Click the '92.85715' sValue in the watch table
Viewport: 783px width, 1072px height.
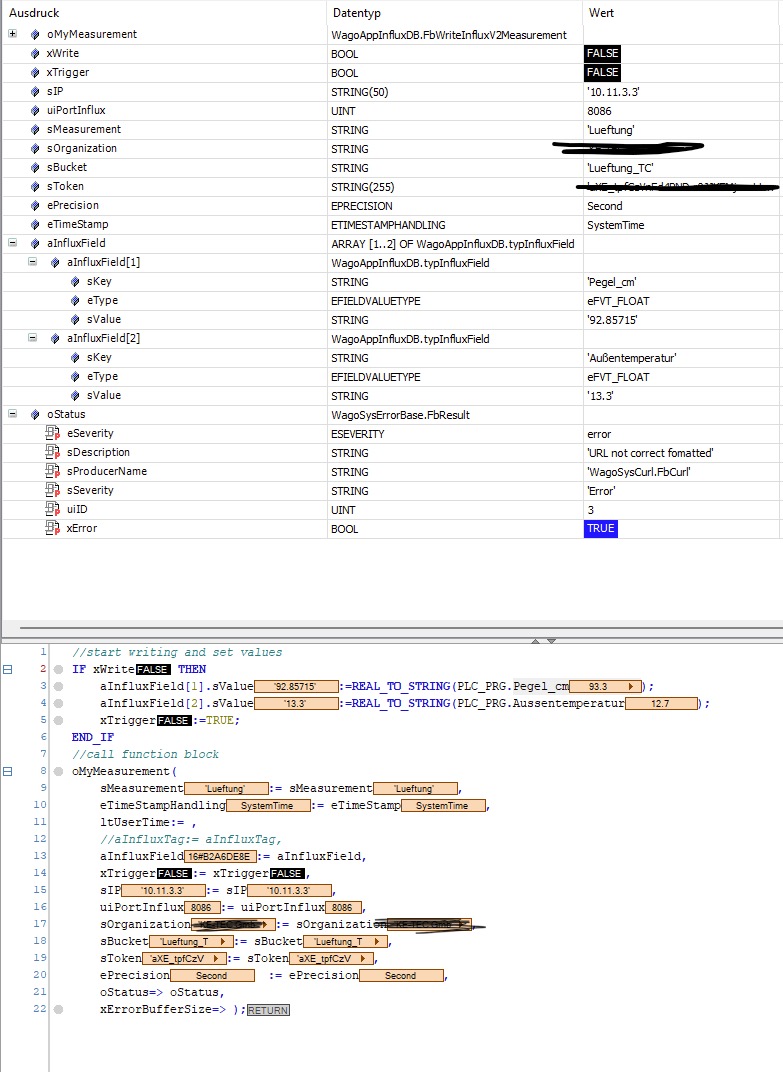(x=612, y=320)
